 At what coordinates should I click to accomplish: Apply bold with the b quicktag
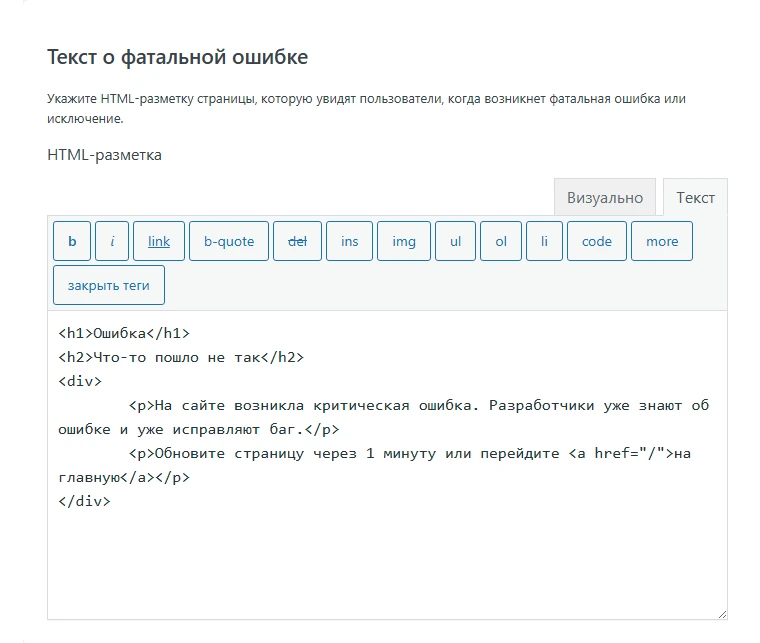[72, 241]
